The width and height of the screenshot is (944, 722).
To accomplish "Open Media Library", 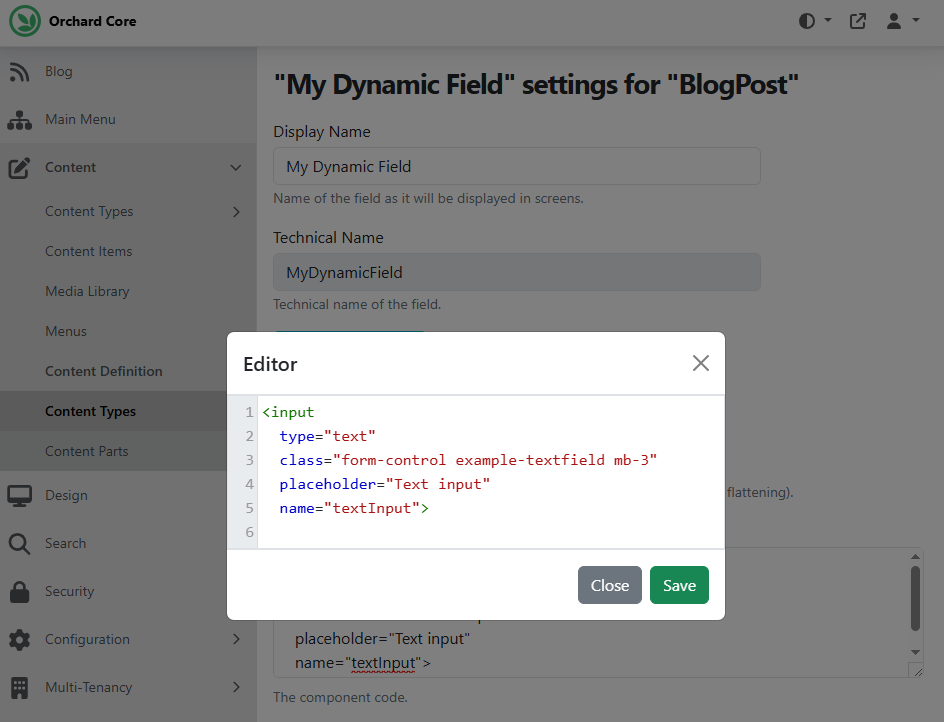I will click(87, 291).
